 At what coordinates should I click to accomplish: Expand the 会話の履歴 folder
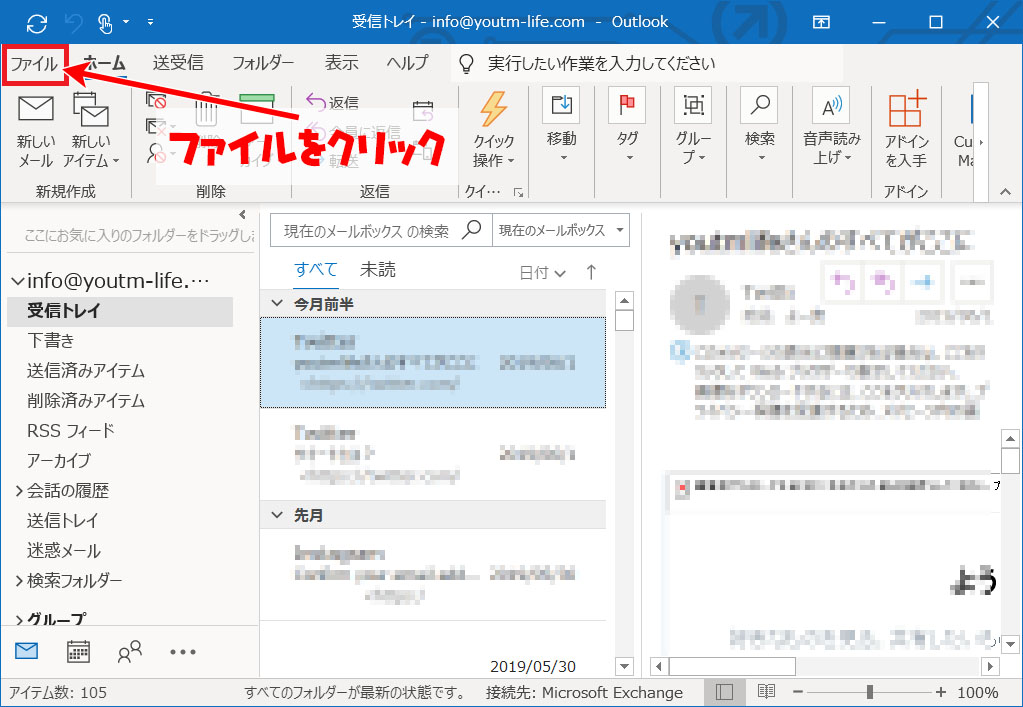pos(19,490)
